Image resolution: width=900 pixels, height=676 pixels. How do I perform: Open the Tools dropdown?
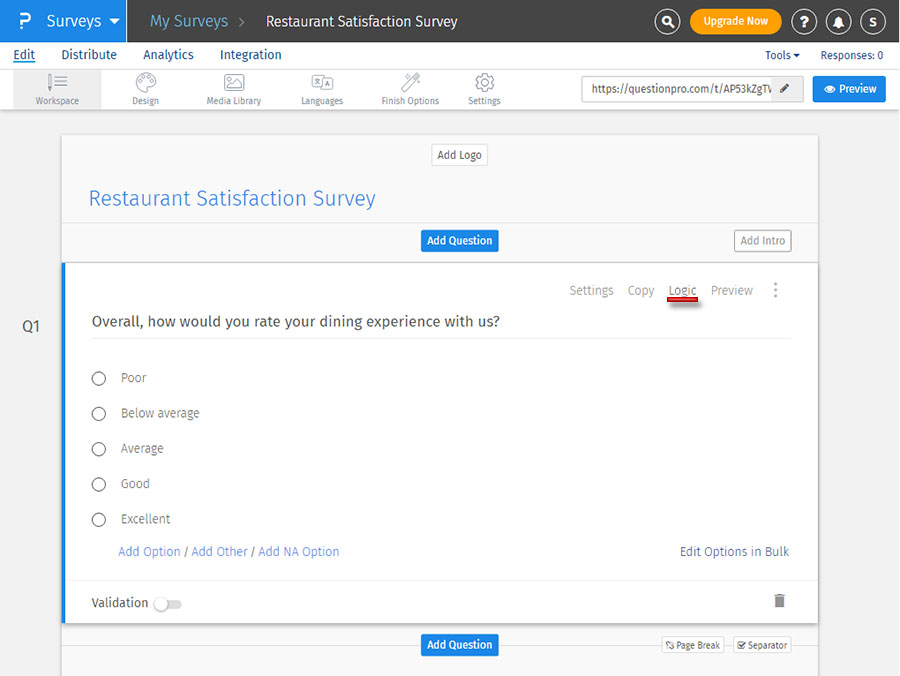tap(781, 55)
